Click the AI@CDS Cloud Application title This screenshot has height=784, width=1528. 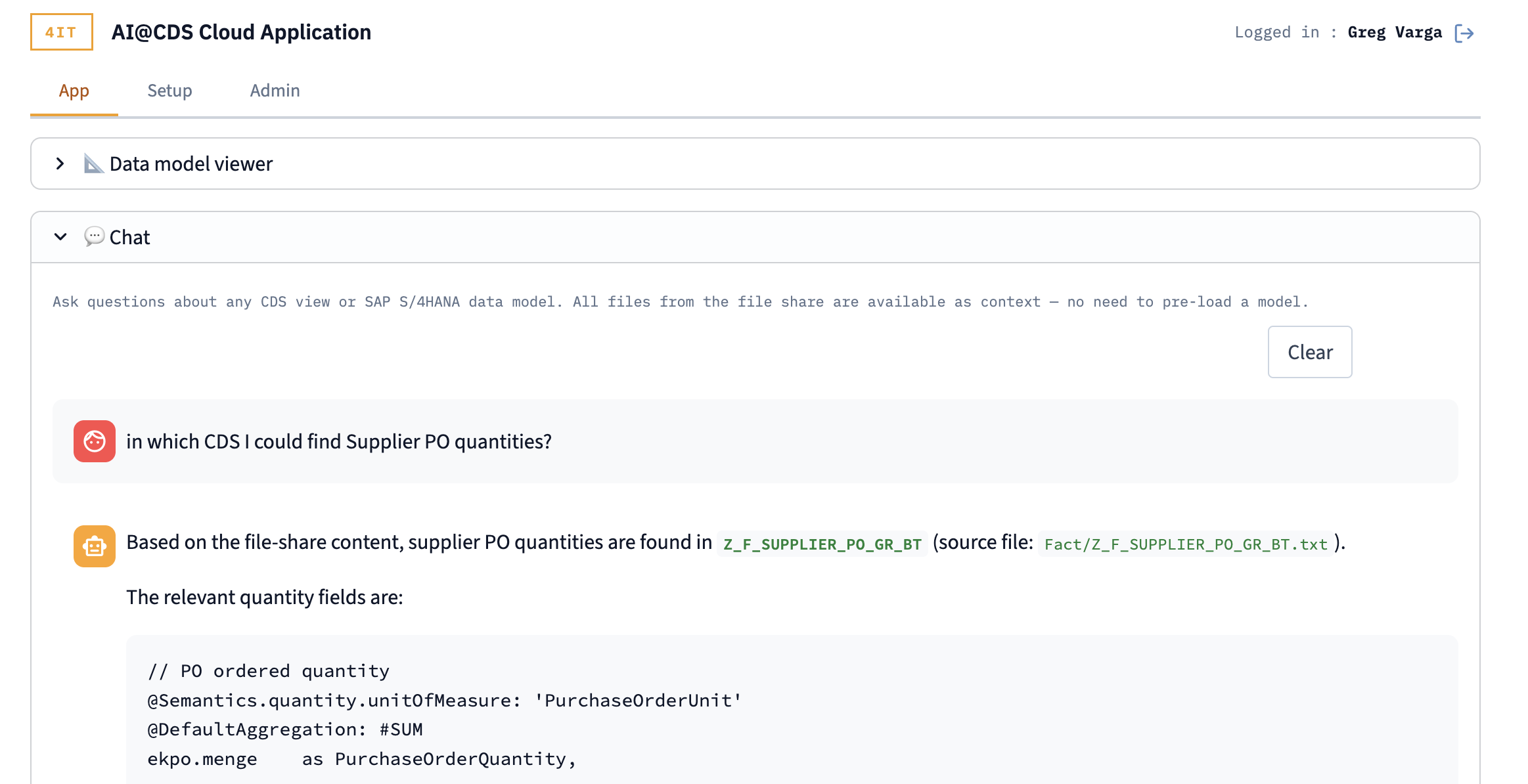(241, 32)
